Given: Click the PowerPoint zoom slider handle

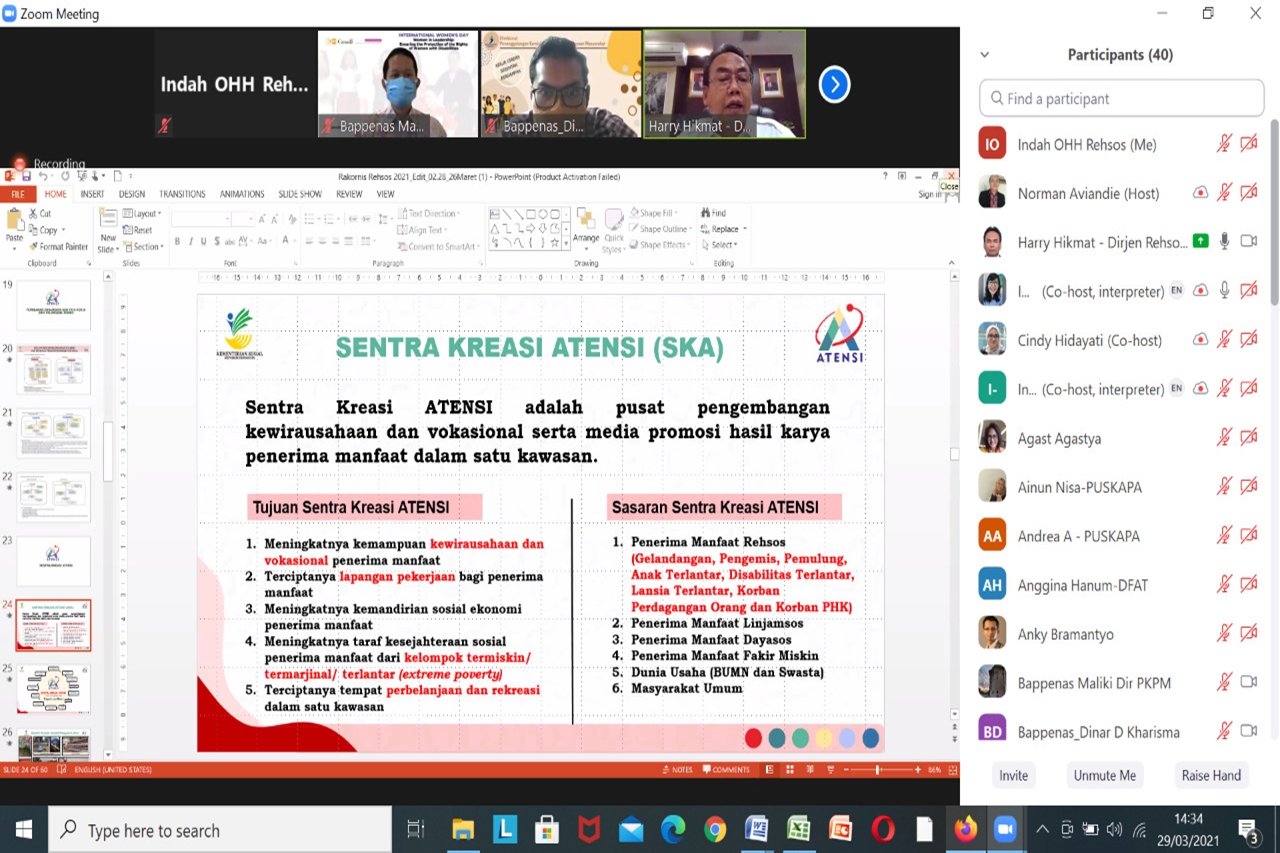Looking at the screenshot, I should (878, 770).
